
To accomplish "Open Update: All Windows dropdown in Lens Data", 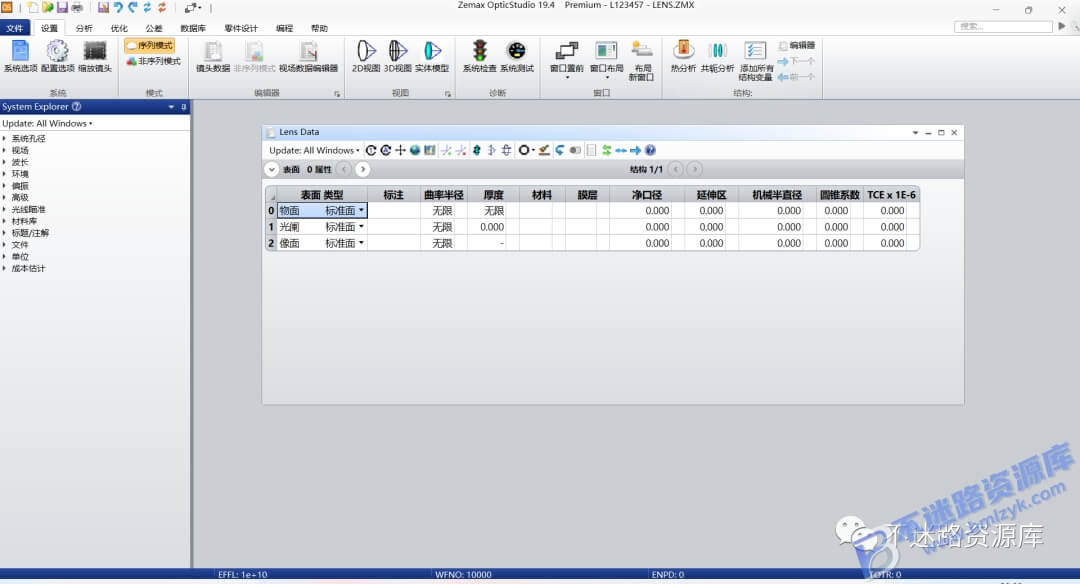I will (x=314, y=150).
